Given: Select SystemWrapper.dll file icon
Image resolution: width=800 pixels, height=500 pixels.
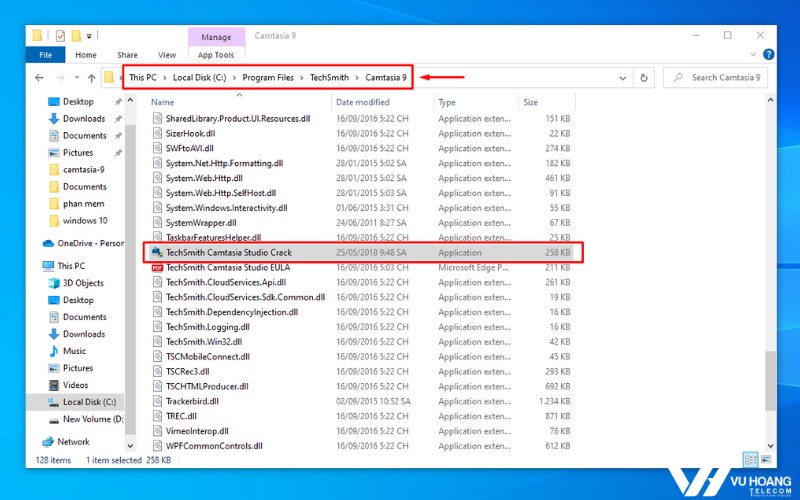Looking at the screenshot, I should tap(157, 222).
